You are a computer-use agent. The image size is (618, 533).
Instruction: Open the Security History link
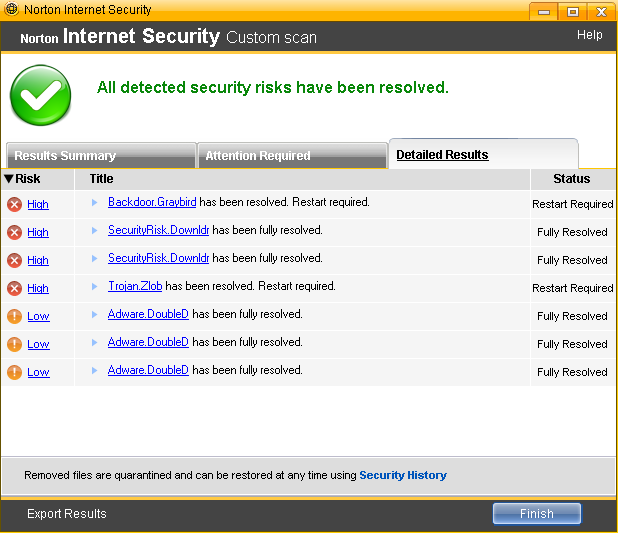(403, 475)
